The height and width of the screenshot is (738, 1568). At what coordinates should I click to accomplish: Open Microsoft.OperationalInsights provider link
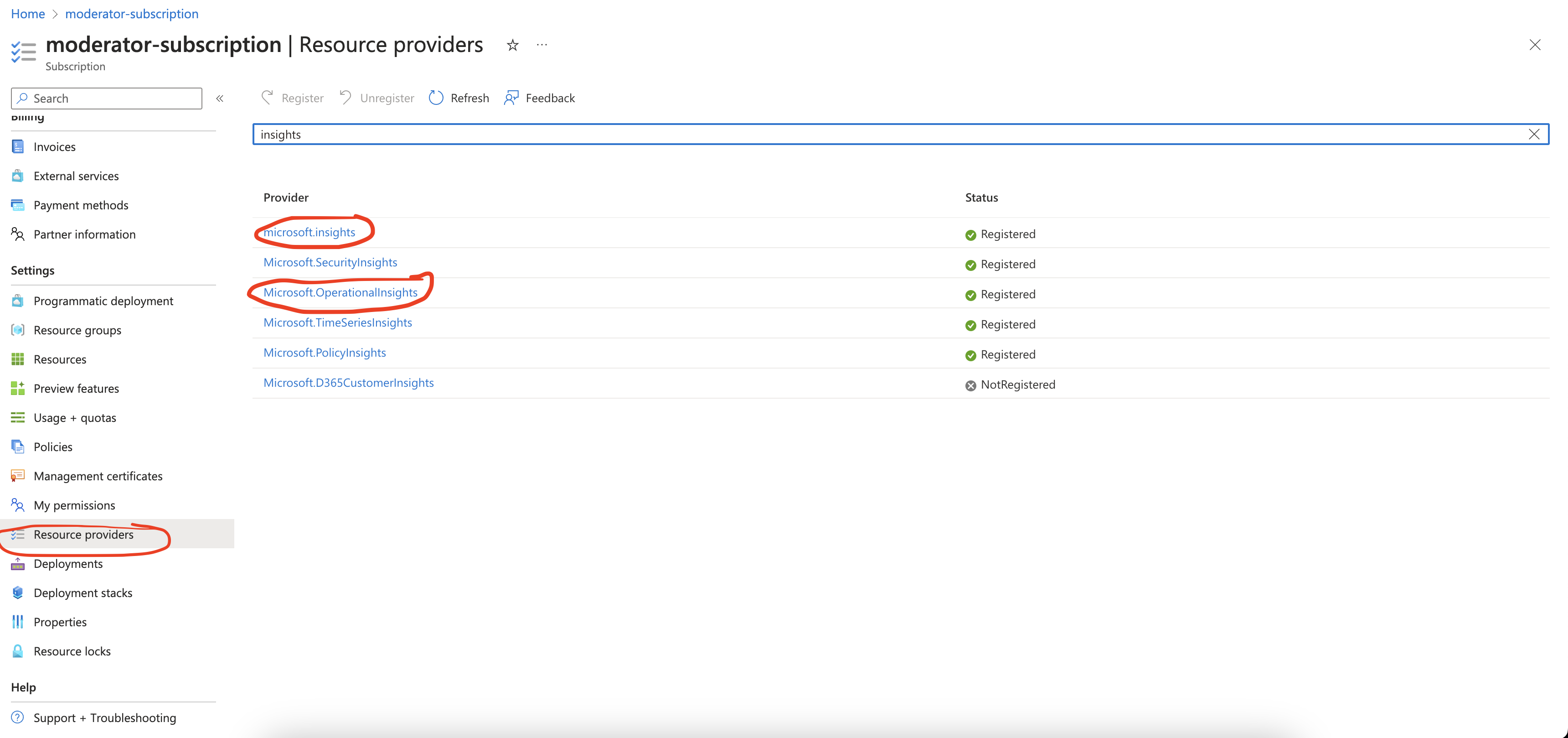click(340, 292)
